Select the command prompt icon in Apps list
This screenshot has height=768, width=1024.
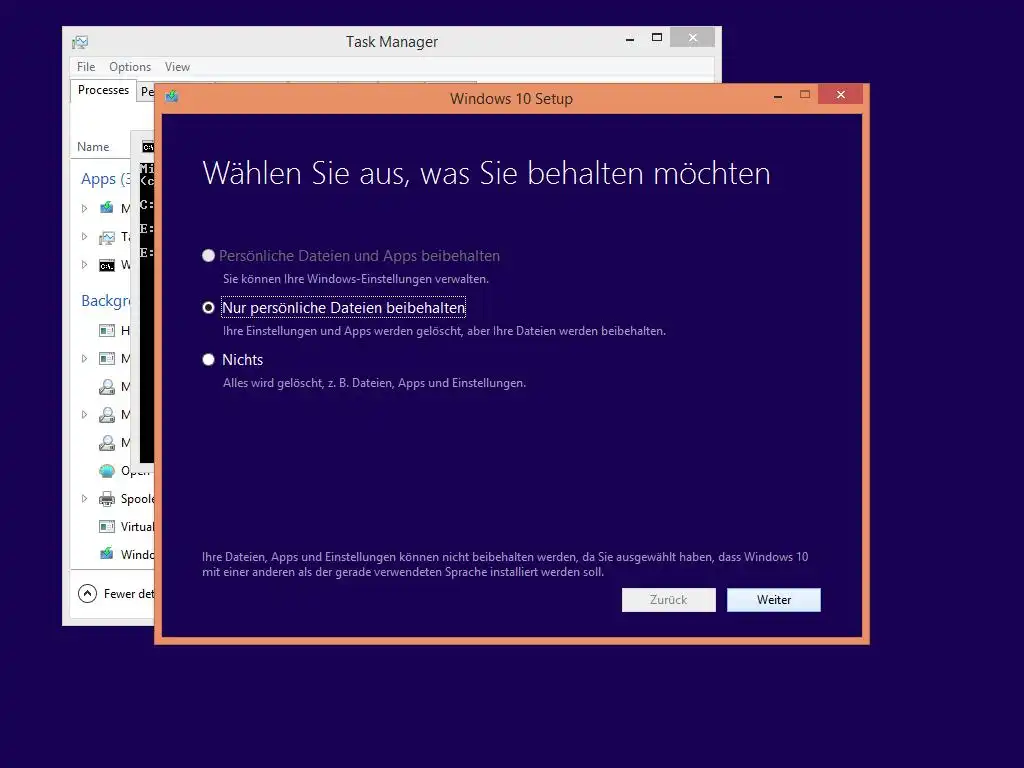coord(106,265)
